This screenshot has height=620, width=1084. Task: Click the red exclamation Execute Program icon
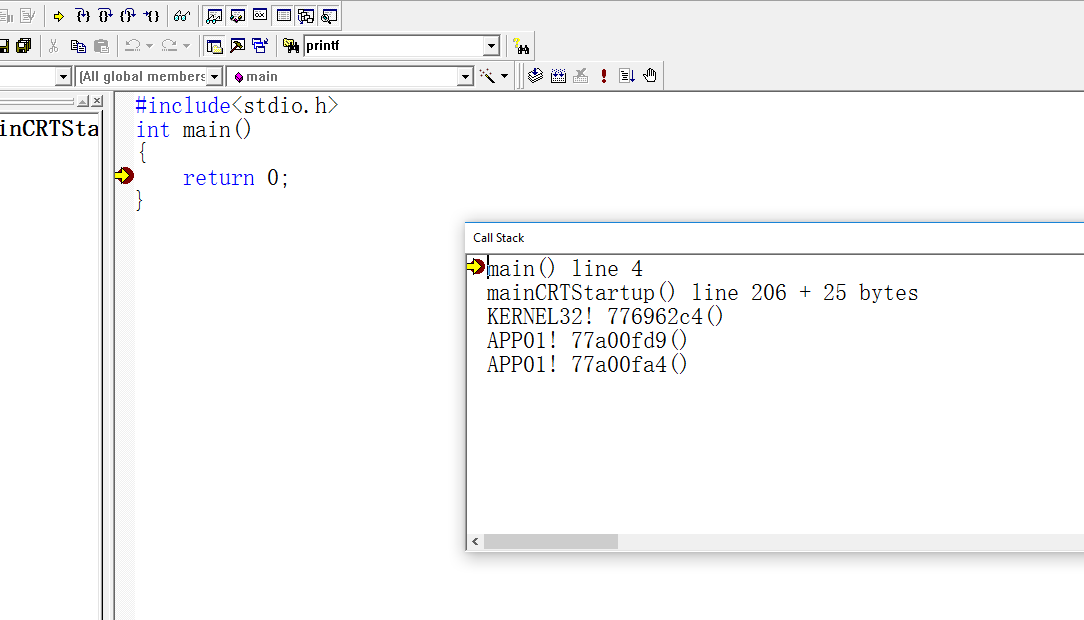[x=604, y=76]
